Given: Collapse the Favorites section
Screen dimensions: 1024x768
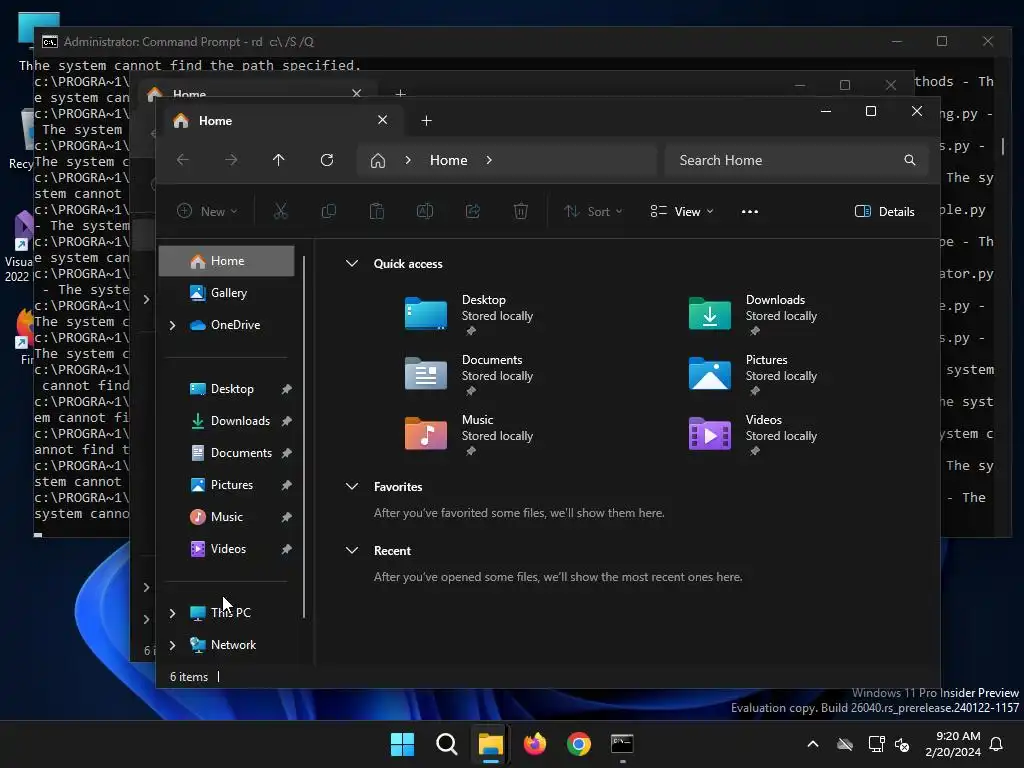Looking at the screenshot, I should pyautogui.click(x=352, y=487).
